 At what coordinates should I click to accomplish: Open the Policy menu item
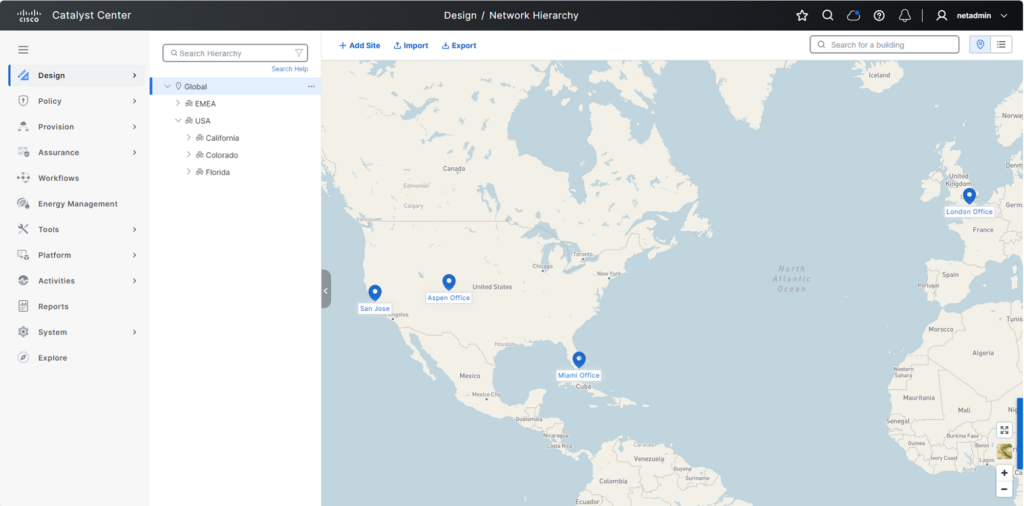76,101
